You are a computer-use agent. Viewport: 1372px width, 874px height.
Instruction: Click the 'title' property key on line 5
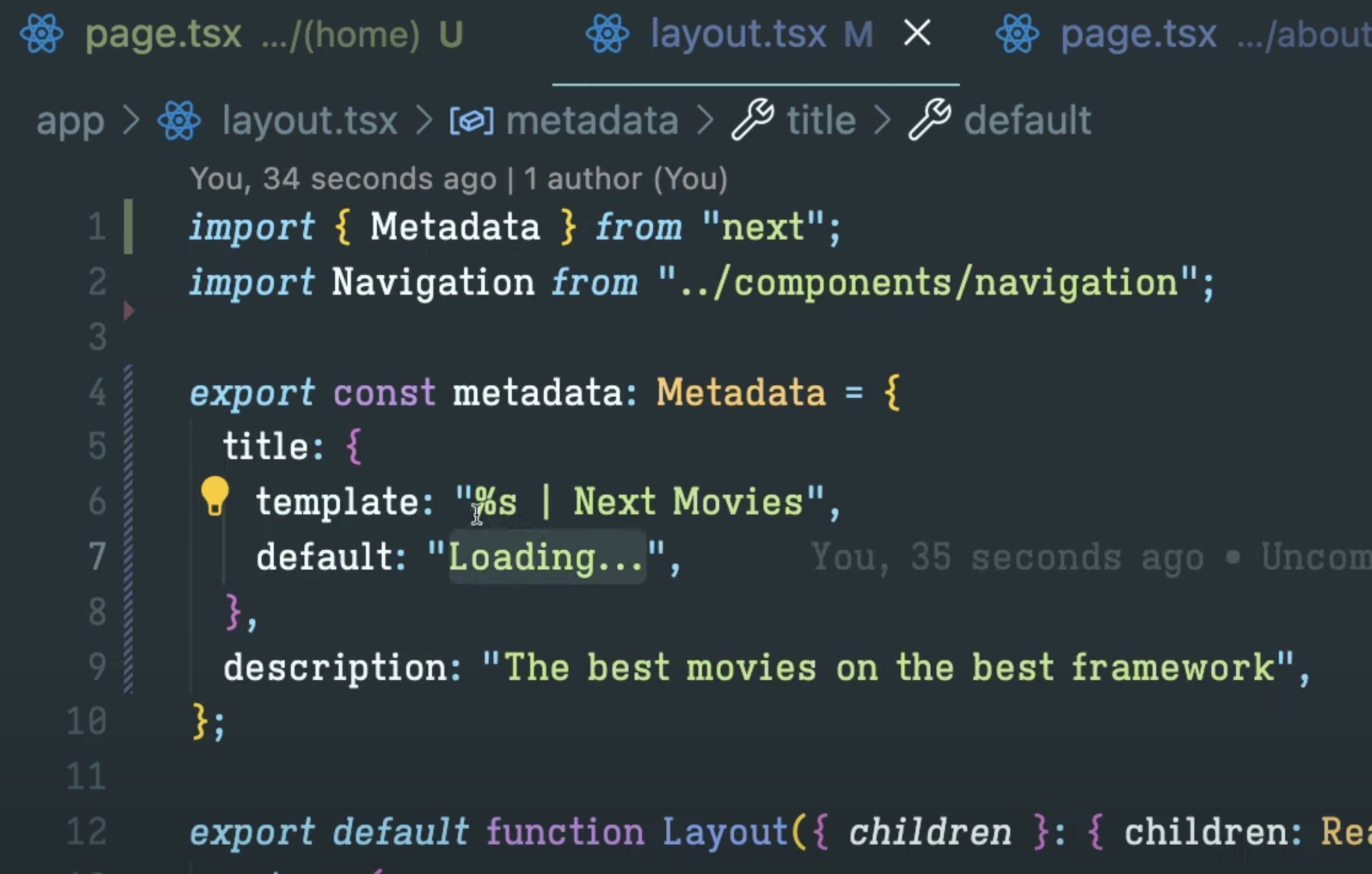(265, 447)
